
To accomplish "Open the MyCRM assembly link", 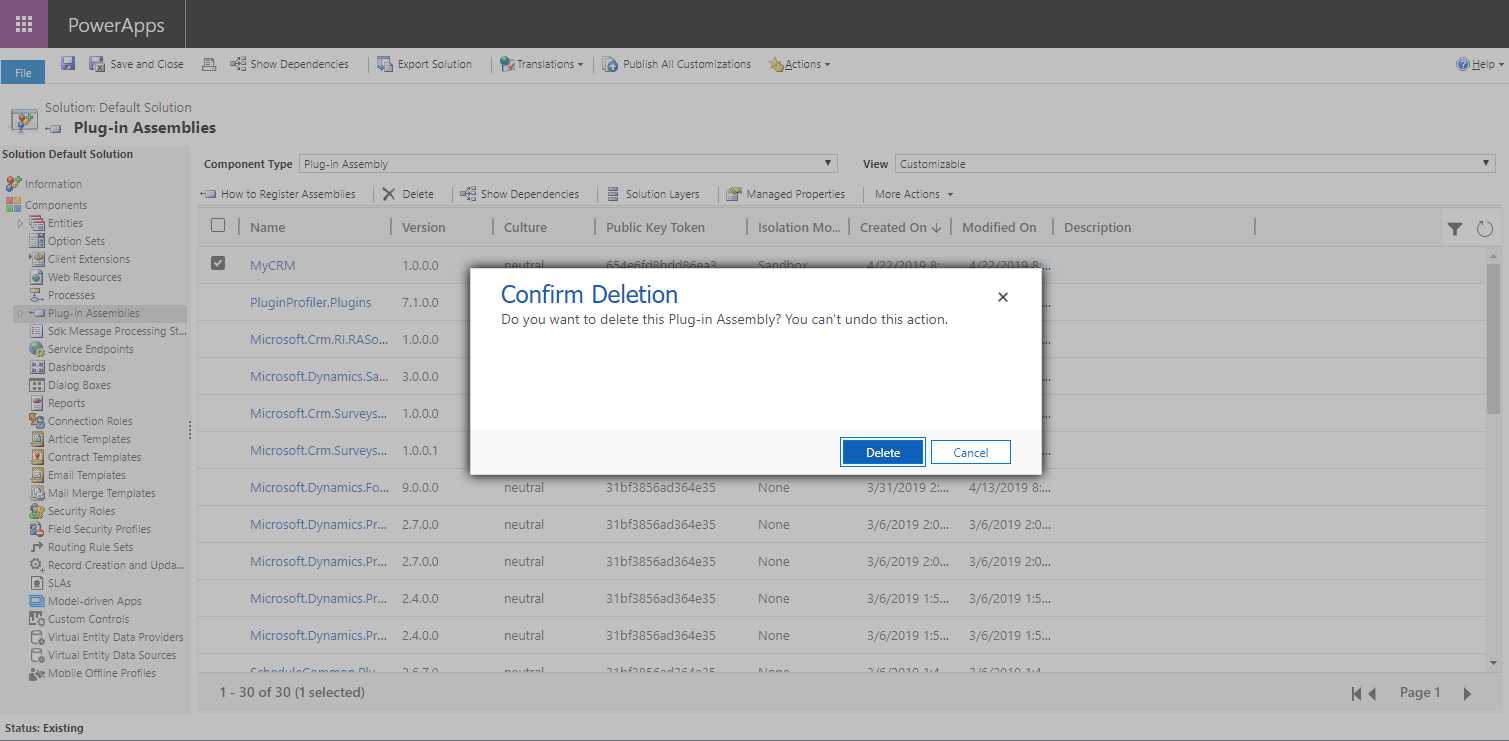I will [273, 265].
